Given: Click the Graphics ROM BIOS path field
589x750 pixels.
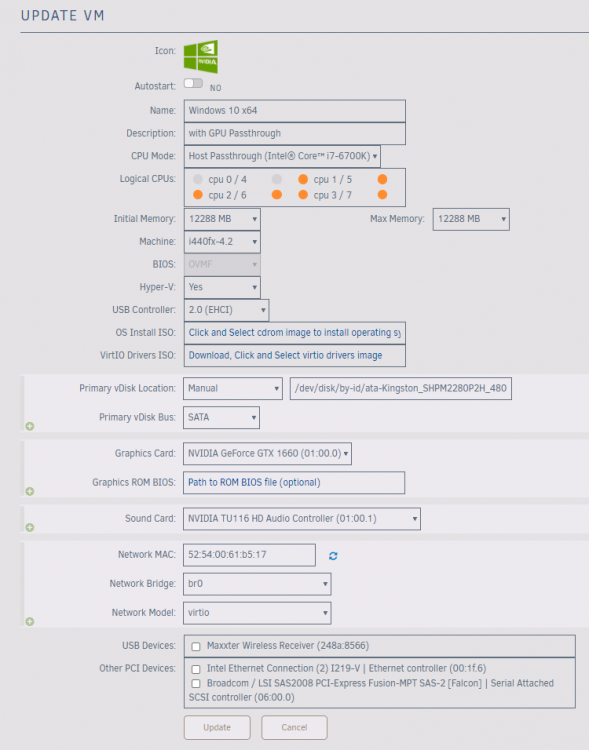Looking at the screenshot, I should [294, 483].
